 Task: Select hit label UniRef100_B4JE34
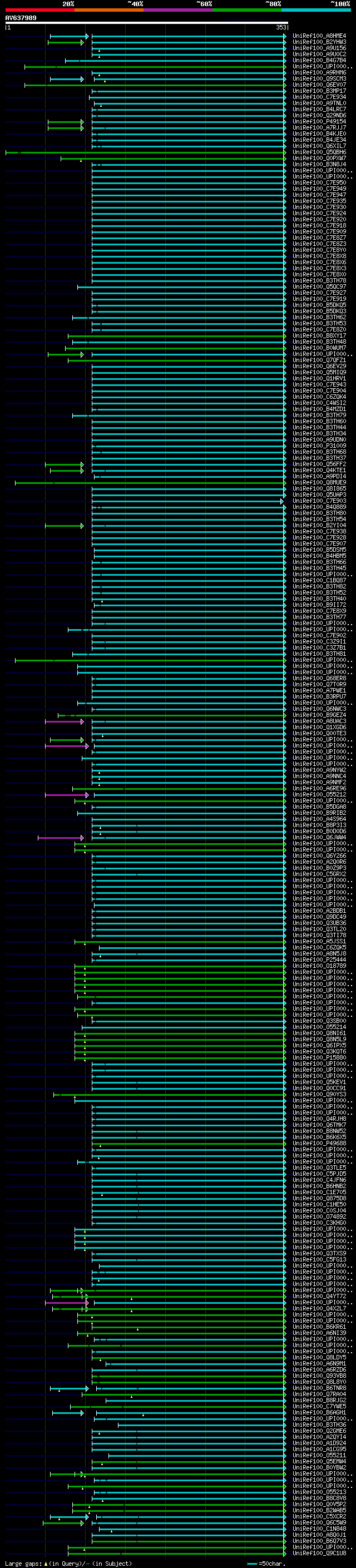[319, 140]
